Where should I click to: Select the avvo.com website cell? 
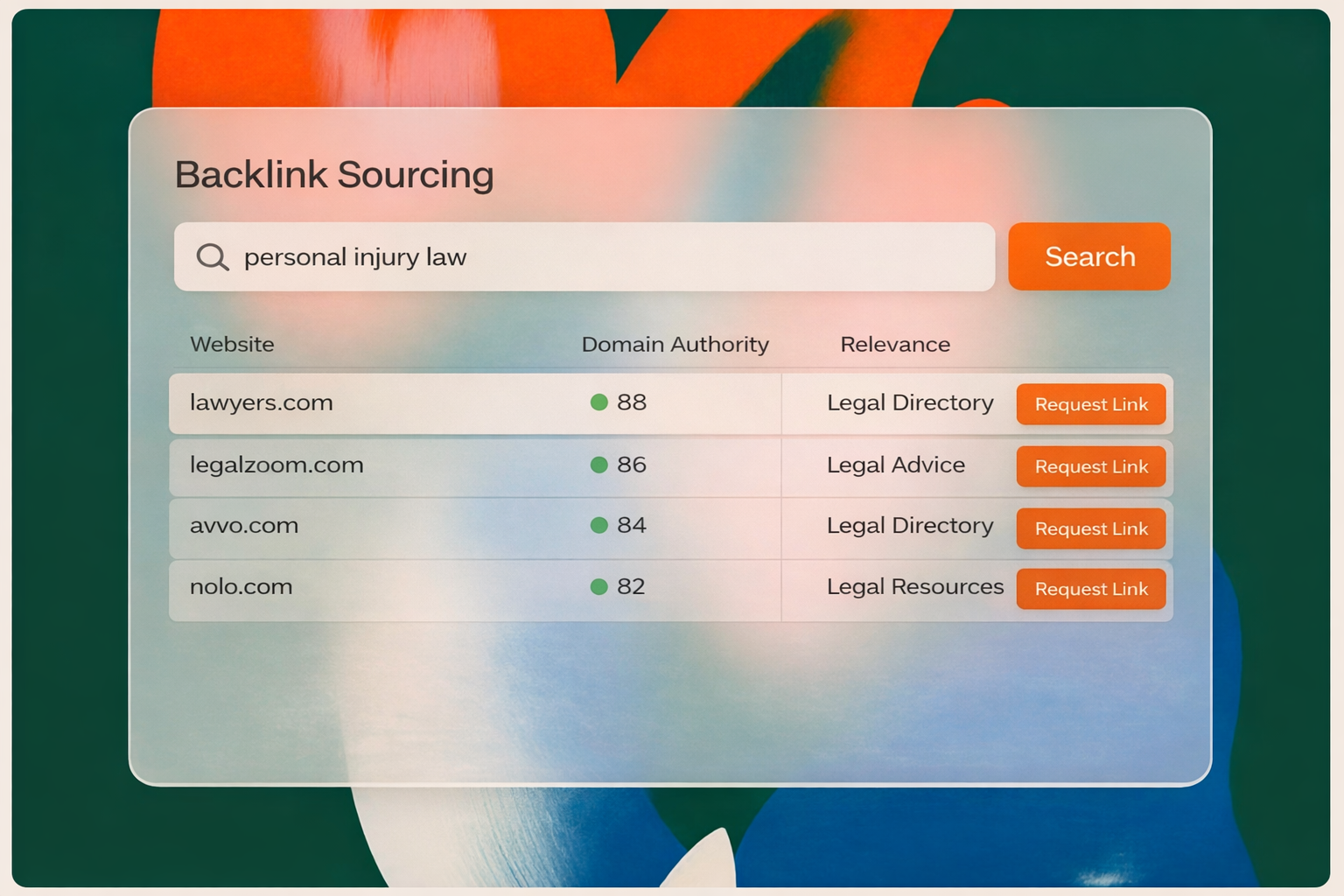244,525
